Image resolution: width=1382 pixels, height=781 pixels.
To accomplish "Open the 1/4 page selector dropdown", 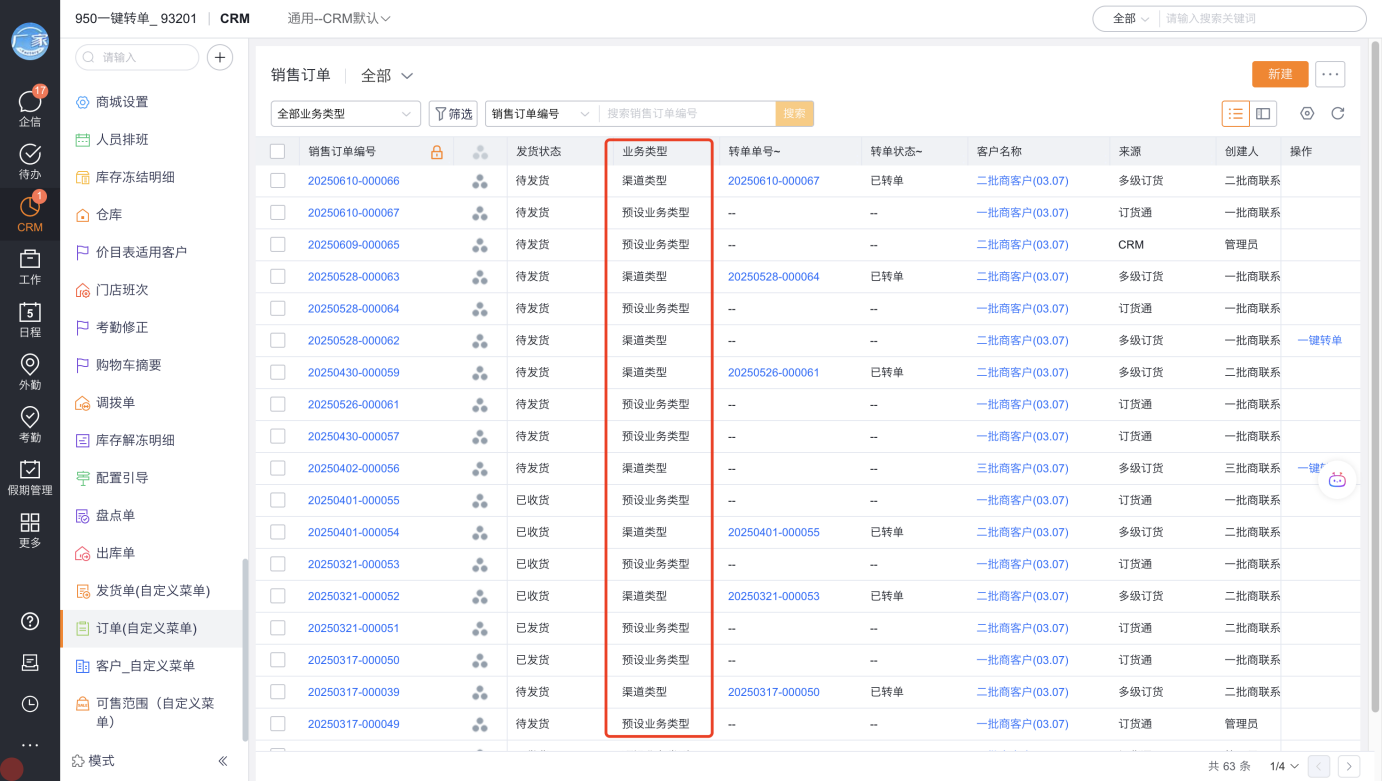I will click(1284, 767).
